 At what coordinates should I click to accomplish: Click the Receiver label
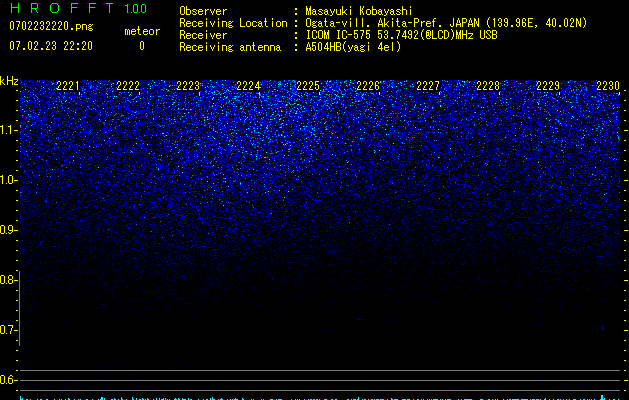[x=203, y=35]
